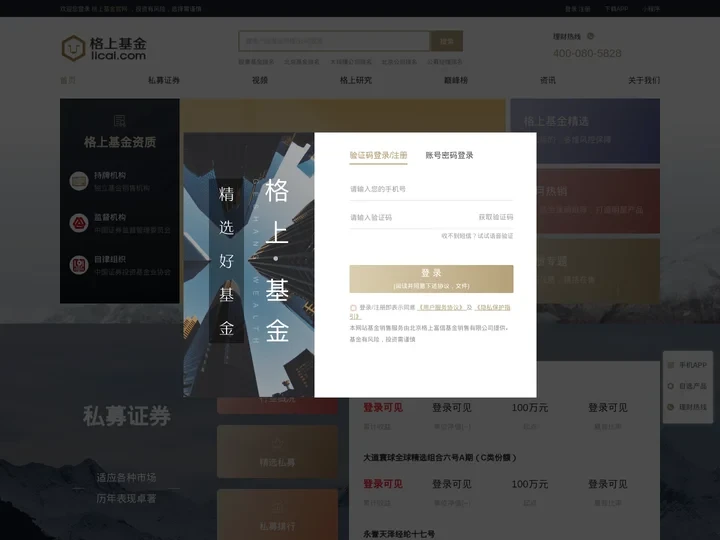Click the 精选私募 card
The width and height of the screenshot is (720, 540).
(x=277, y=452)
